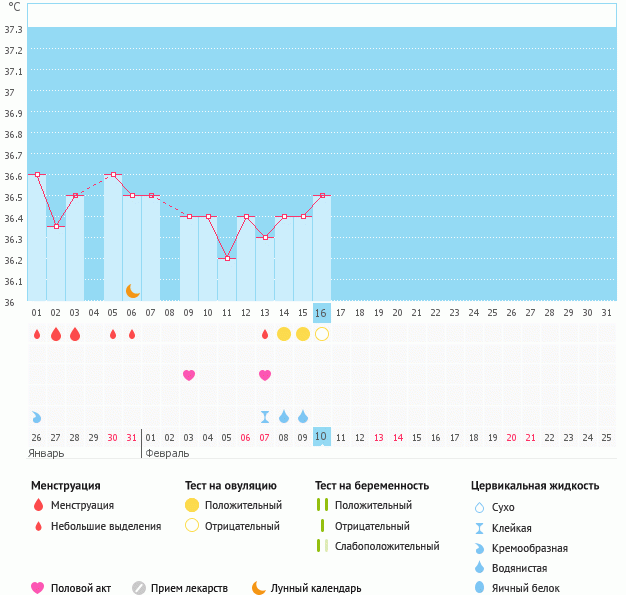Select the negative ovulation test on day 16
This screenshot has height=595, width=626.
point(322,334)
